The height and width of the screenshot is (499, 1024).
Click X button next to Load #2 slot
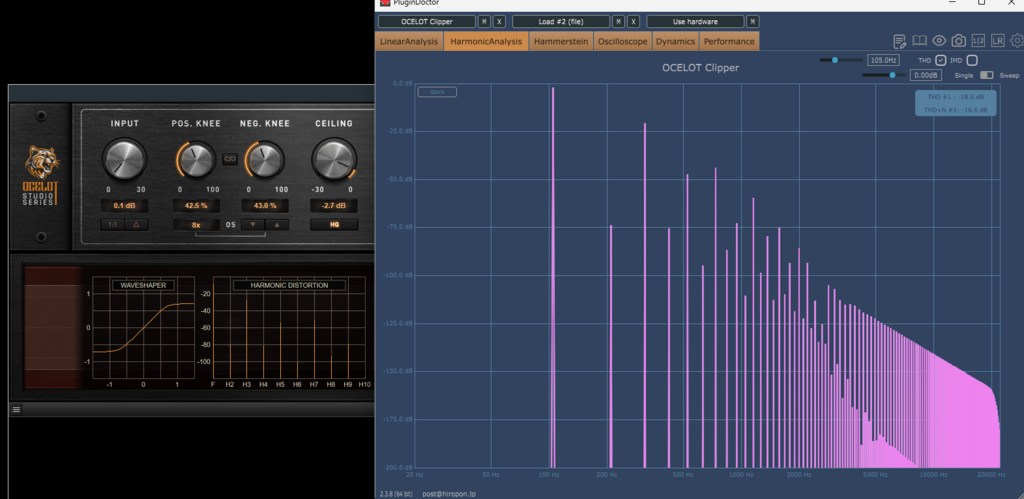tap(633, 22)
